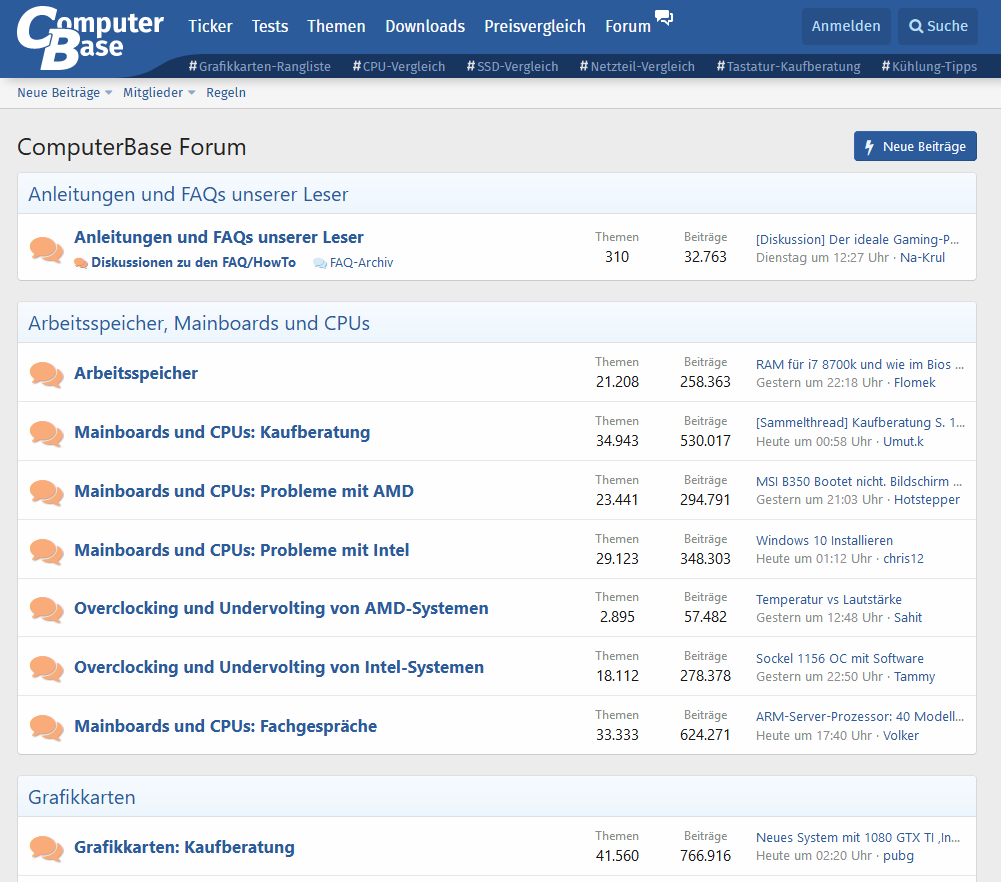Click the forum icon beside Probleme mit AMD
The image size is (1001, 882).
47,493
